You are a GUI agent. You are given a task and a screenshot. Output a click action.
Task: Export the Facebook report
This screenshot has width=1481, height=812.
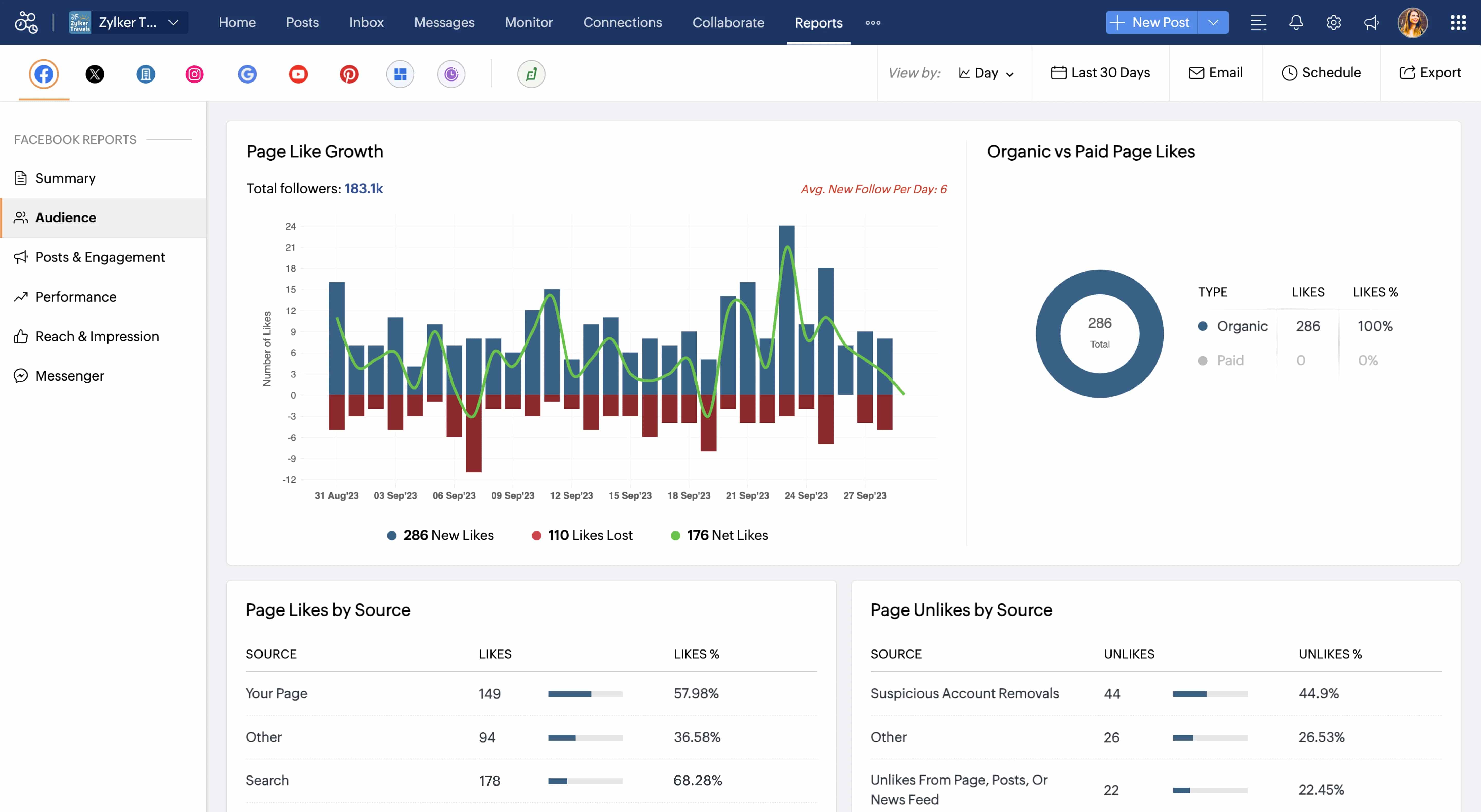coord(1431,73)
